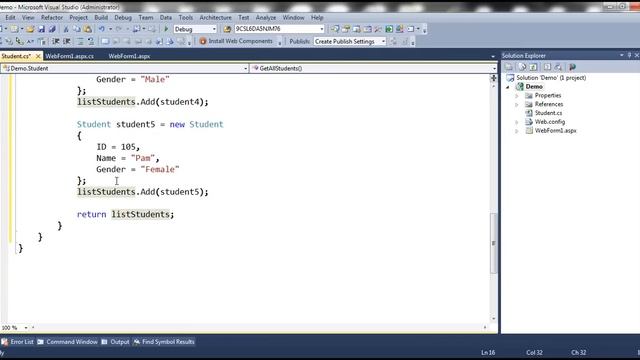Viewport: 640px width, 360px height.
Task: Select Student.cs in Solution Explorer
Action: click(548, 113)
